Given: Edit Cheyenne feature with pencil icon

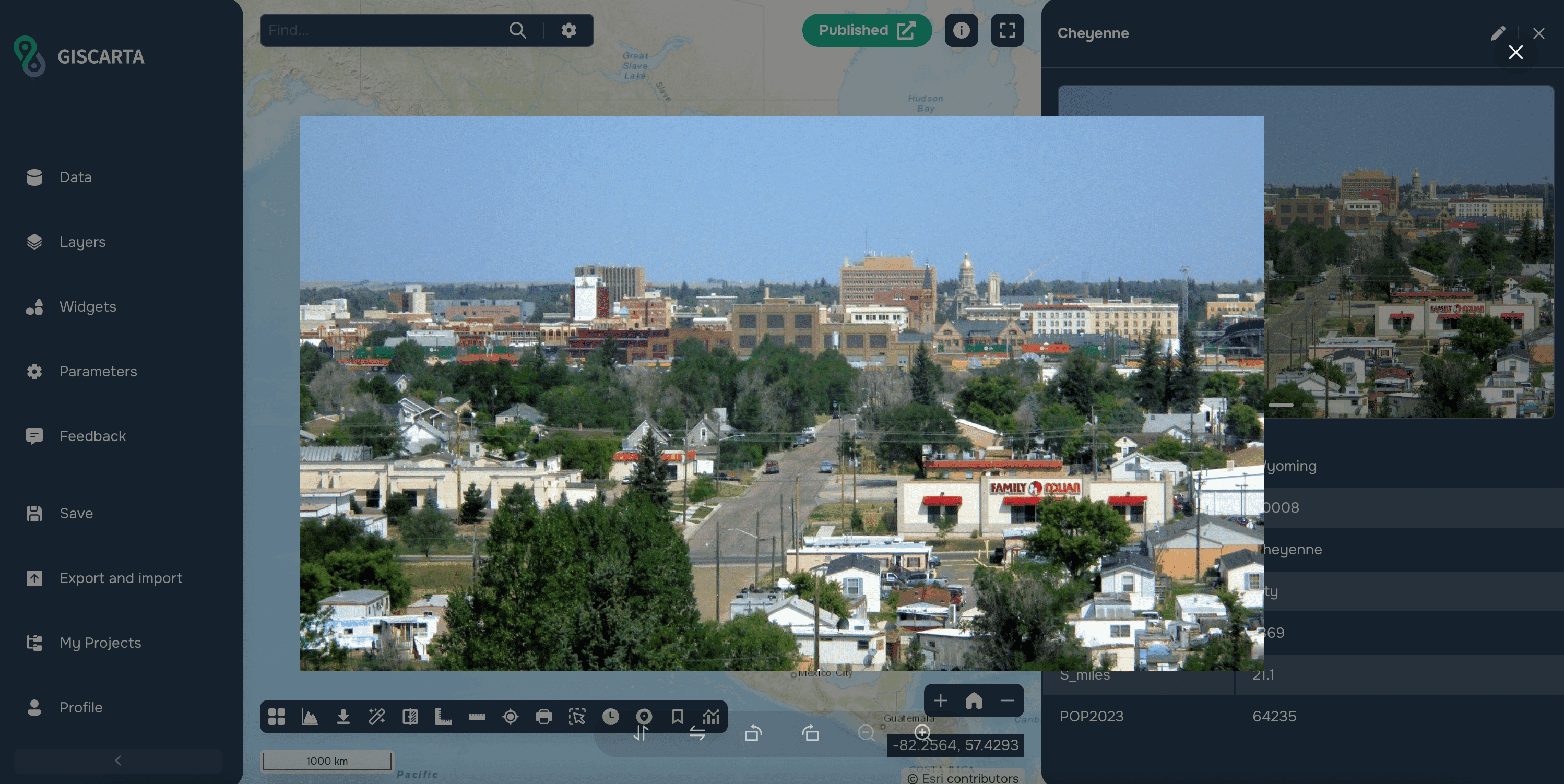Looking at the screenshot, I should (x=1497, y=33).
